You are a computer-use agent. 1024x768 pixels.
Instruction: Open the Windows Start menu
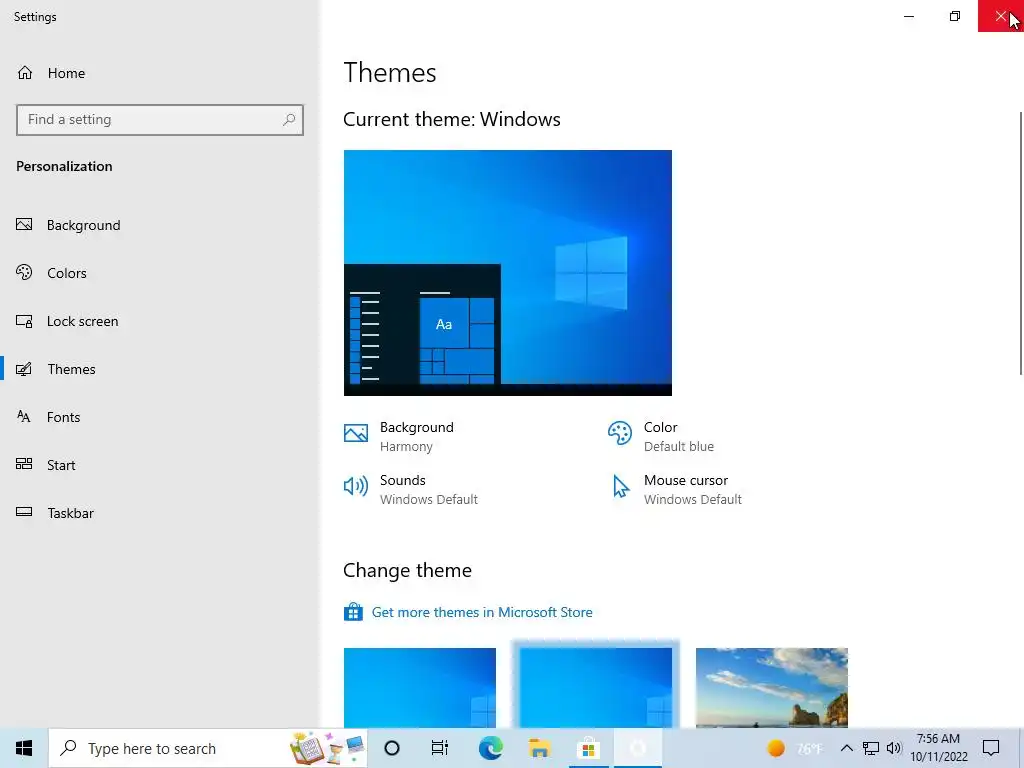[x=24, y=748]
